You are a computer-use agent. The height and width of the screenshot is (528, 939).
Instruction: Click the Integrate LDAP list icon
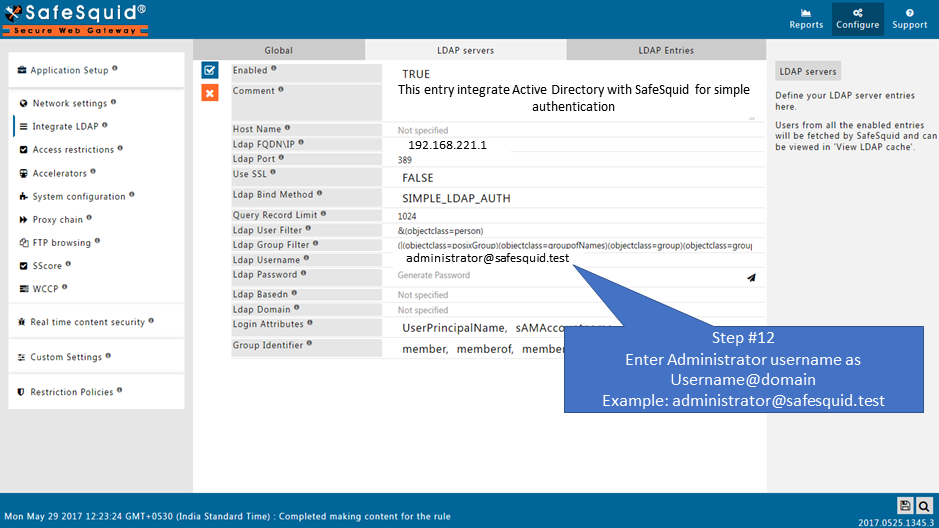23,126
